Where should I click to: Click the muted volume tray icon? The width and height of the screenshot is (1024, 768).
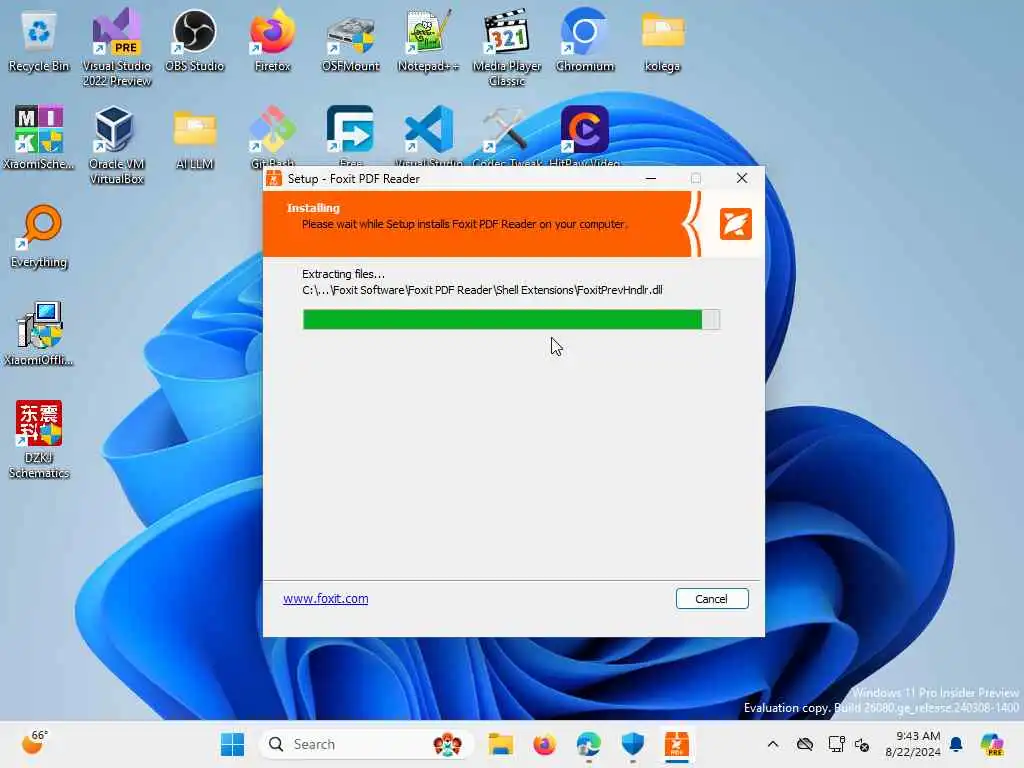pos(862,744)
